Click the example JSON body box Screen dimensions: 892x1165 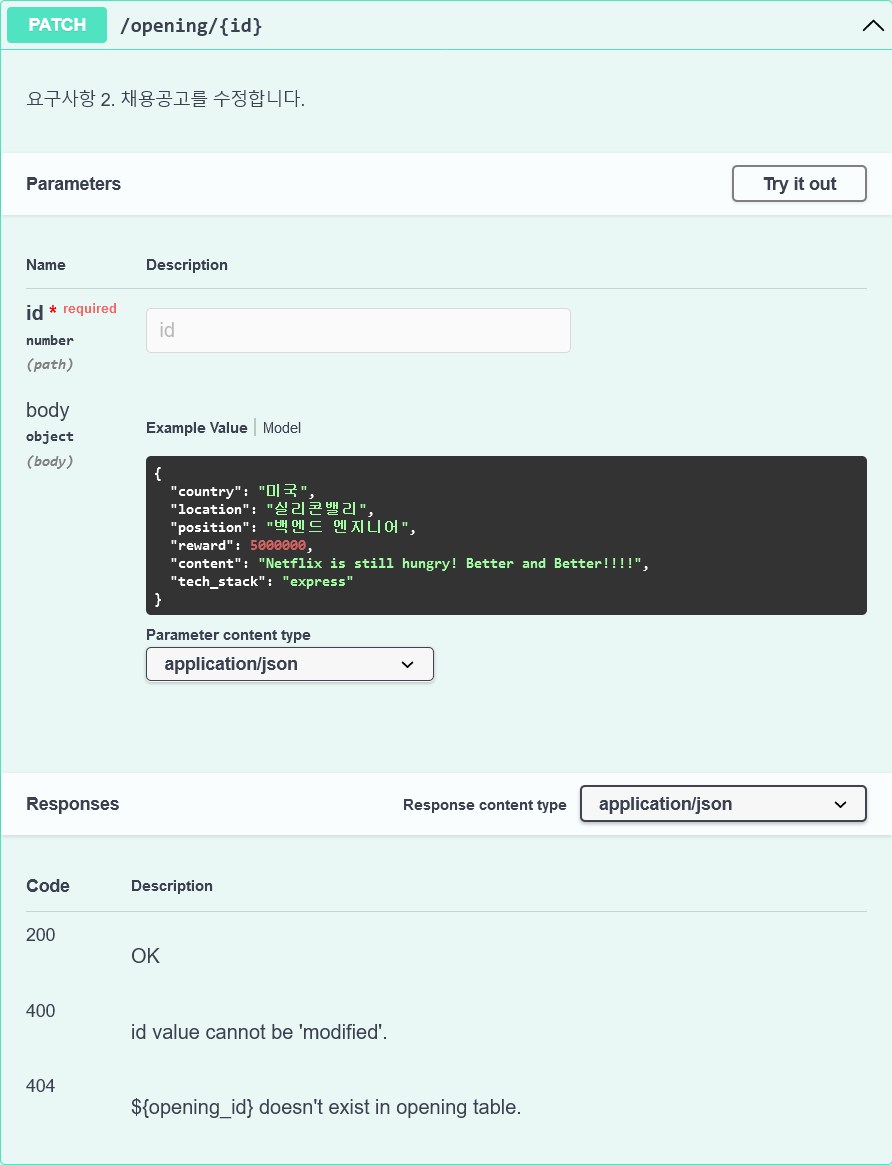click(505, 535)
